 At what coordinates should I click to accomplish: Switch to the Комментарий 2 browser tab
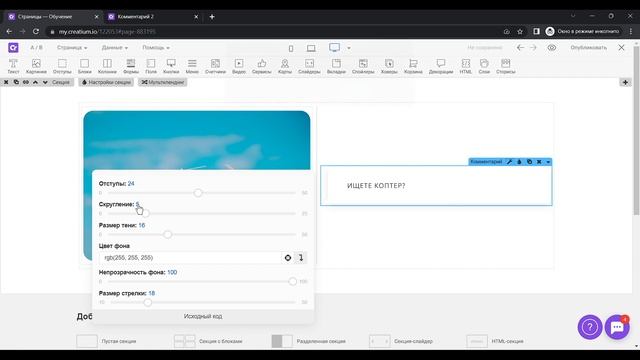(x=152, y=17)
